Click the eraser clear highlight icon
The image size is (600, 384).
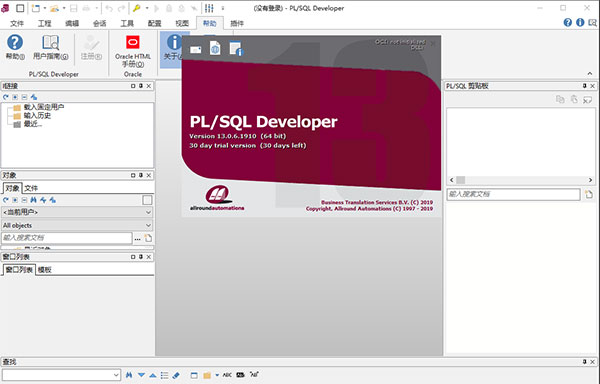(x=176, y=375)
